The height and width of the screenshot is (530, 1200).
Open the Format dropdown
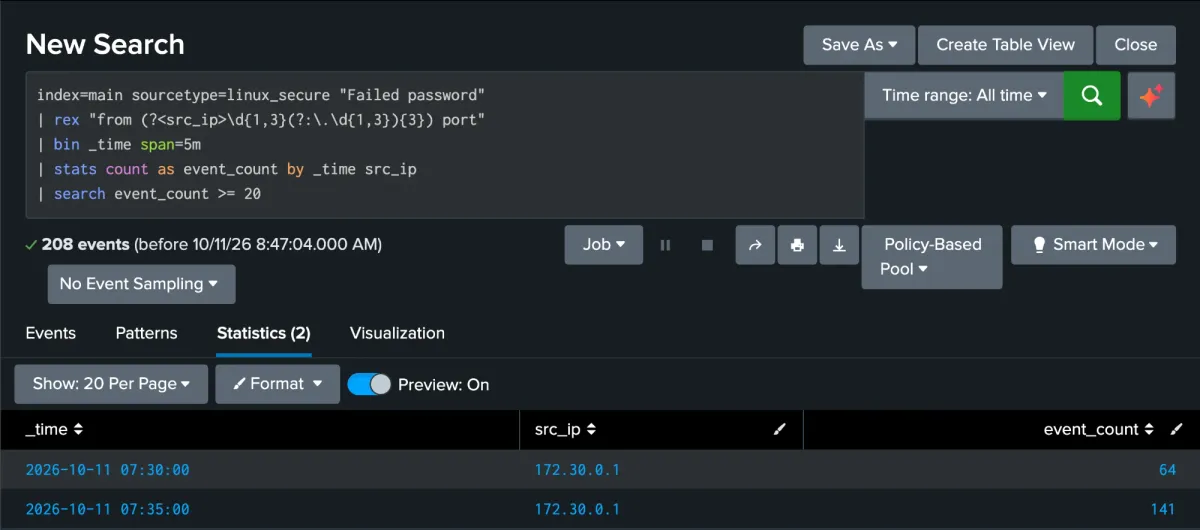(x=278, y=384)
